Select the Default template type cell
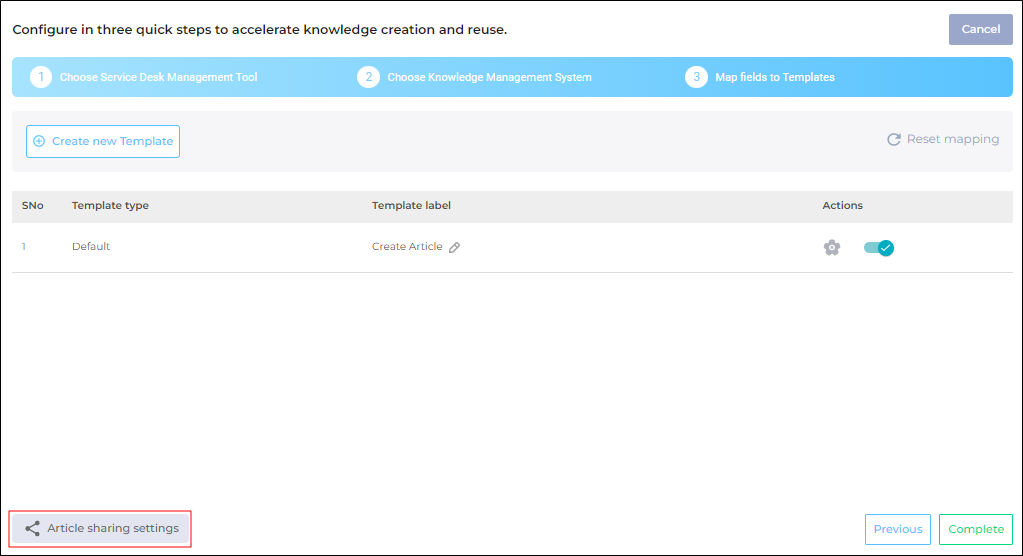The height and width of the screenshot is (556, 1023). click(x=91, y=247)
